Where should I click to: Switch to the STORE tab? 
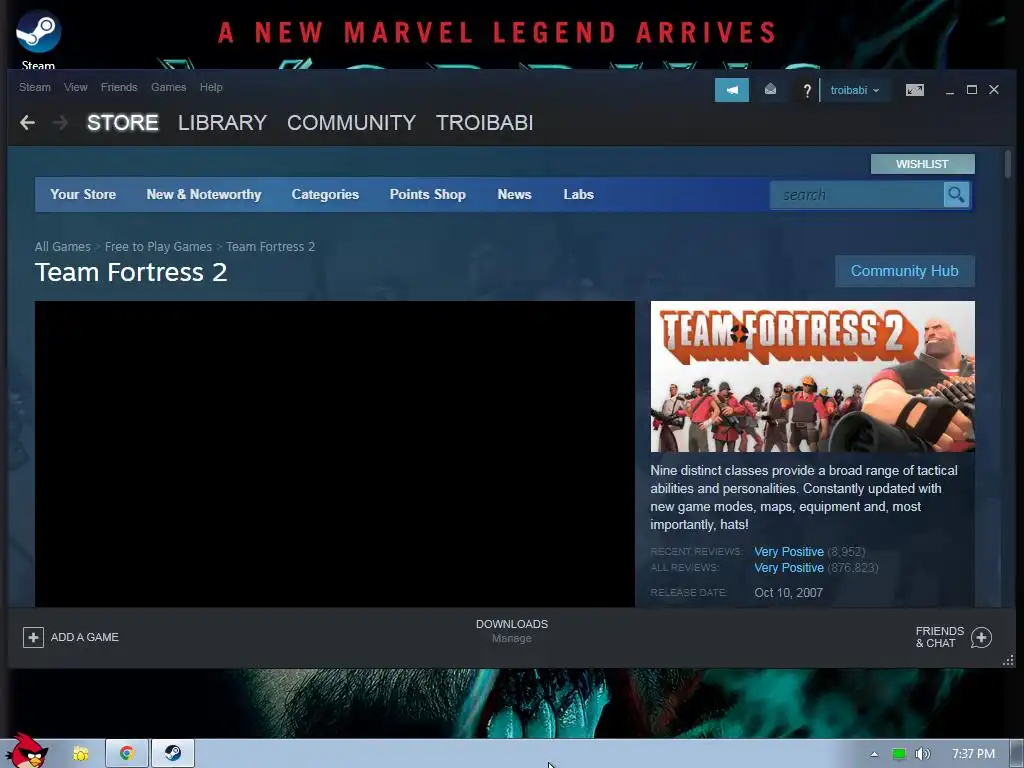123,123
